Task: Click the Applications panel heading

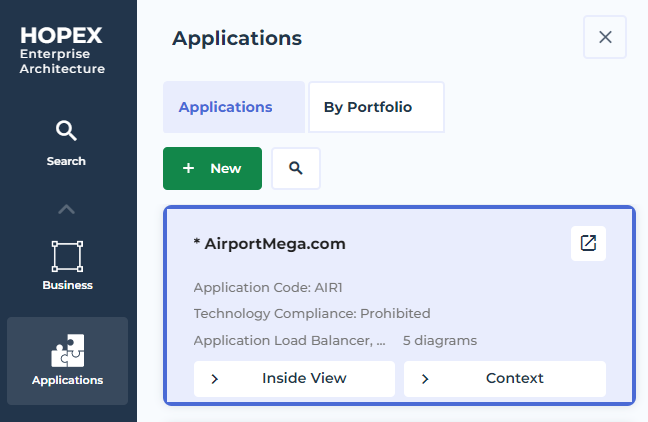Action: pyautogui.click(x=237, y=38)
